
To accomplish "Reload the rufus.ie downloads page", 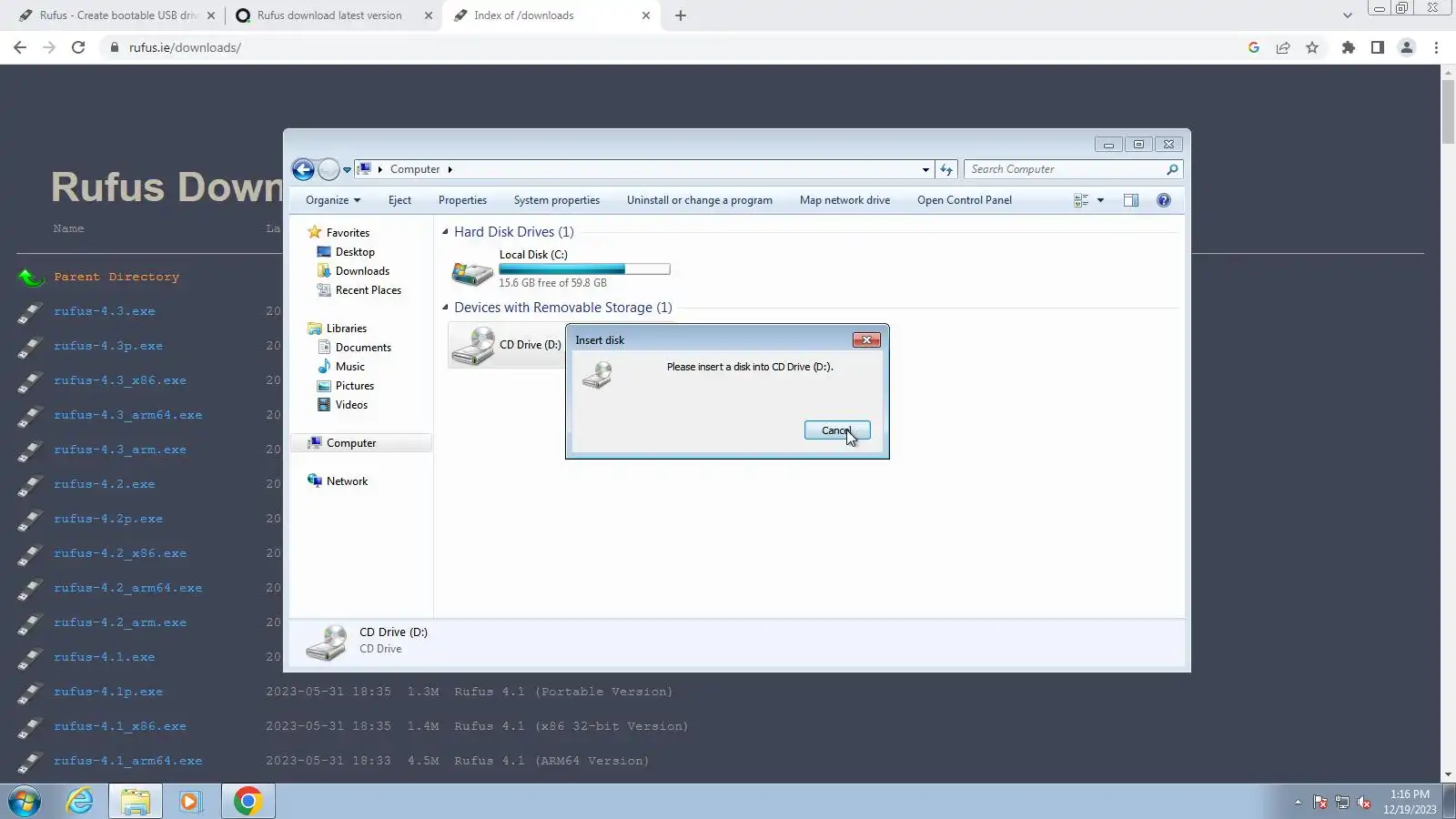I will (78, 47).
